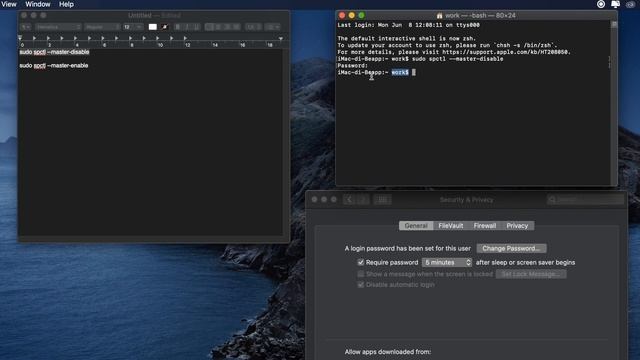Click the 'Last login' line in Terminal
The image size is (640, 360).
409,25
